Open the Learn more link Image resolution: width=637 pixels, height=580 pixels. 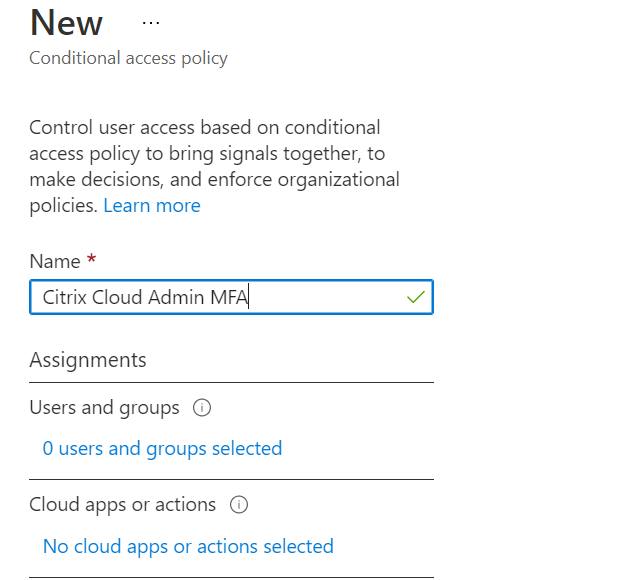point(152,206)
